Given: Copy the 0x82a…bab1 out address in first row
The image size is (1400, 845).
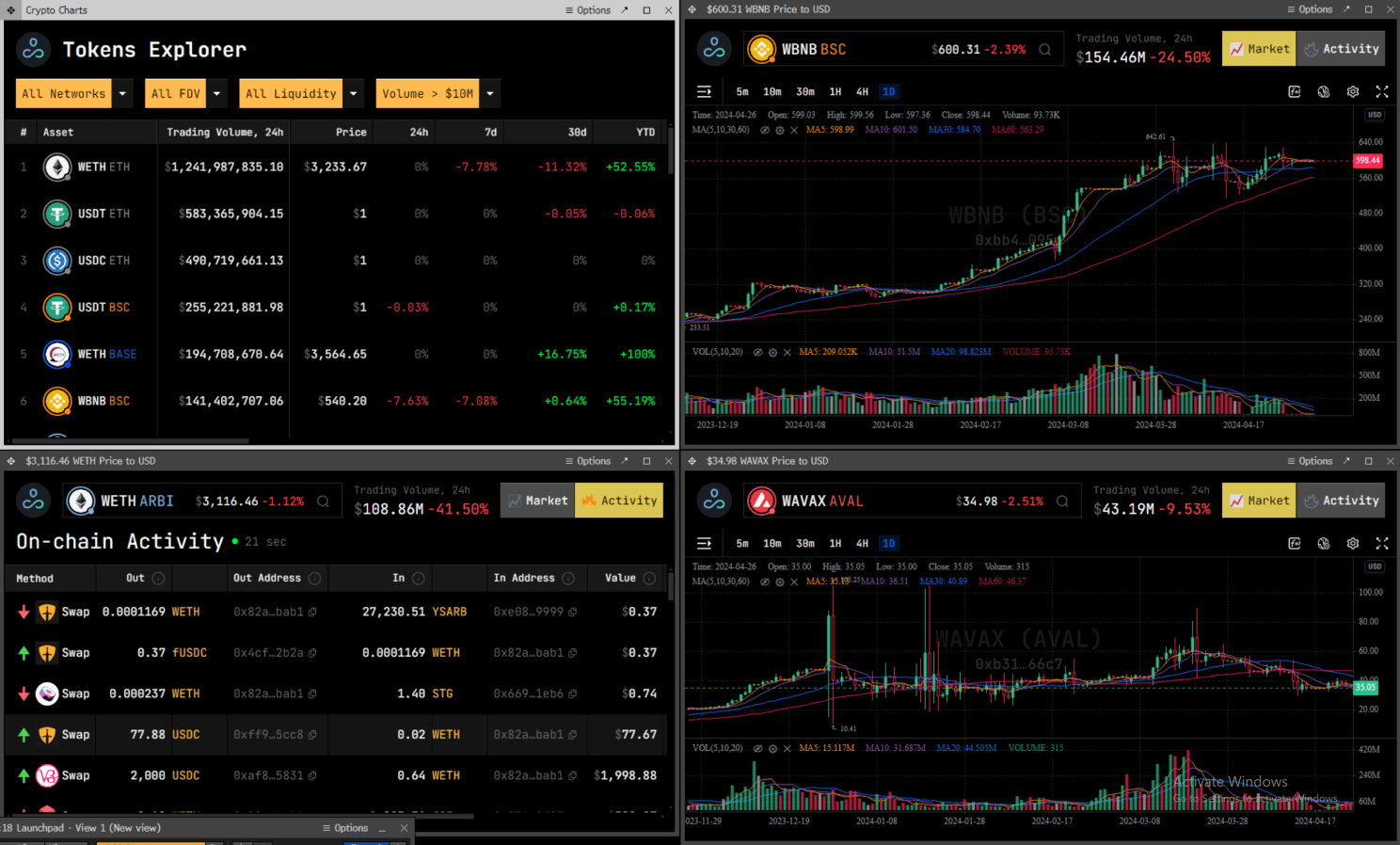Looking at the screenshot, I should pyautogui.click(x=312, y=613).
